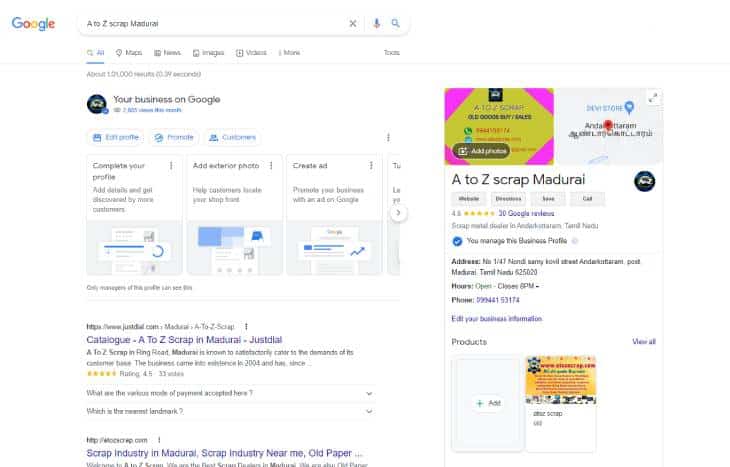Open the Add exterior photo card
Image resolution: width=730 pixels, height=467 pixels.
tap(235, 215)
